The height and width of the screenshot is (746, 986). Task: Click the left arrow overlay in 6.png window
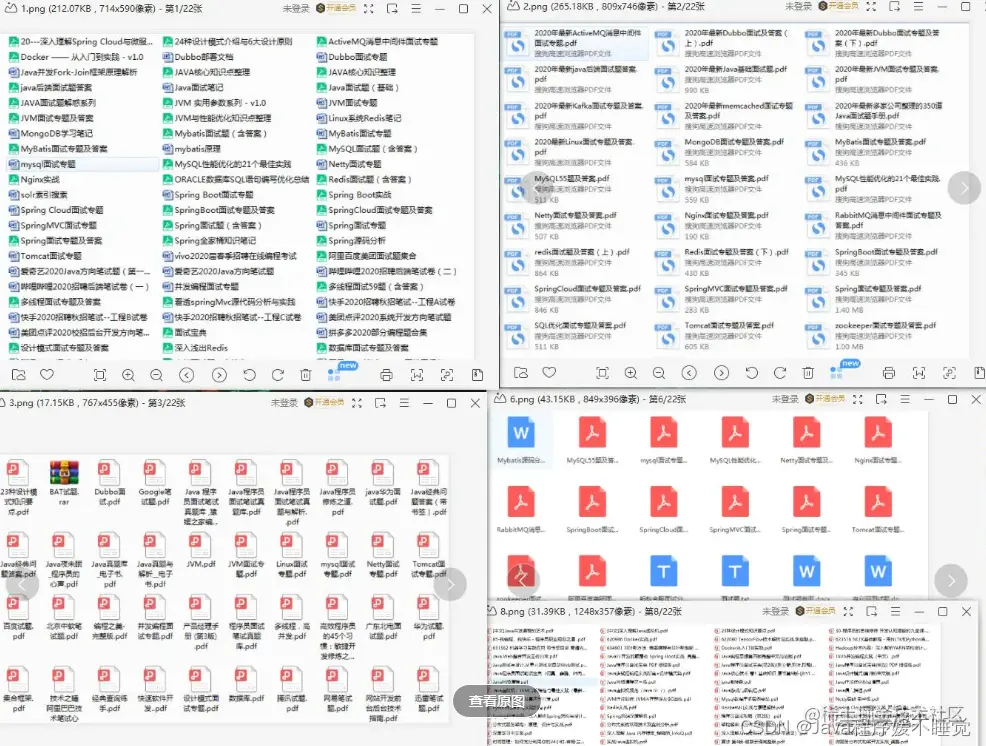click(x=521, y=581)
